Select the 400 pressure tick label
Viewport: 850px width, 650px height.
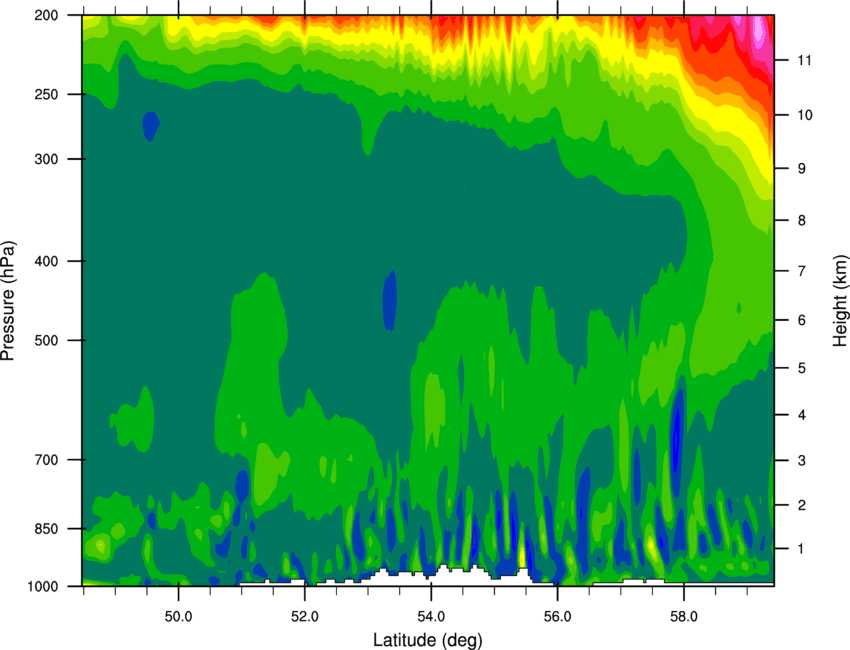coord(46,261)
